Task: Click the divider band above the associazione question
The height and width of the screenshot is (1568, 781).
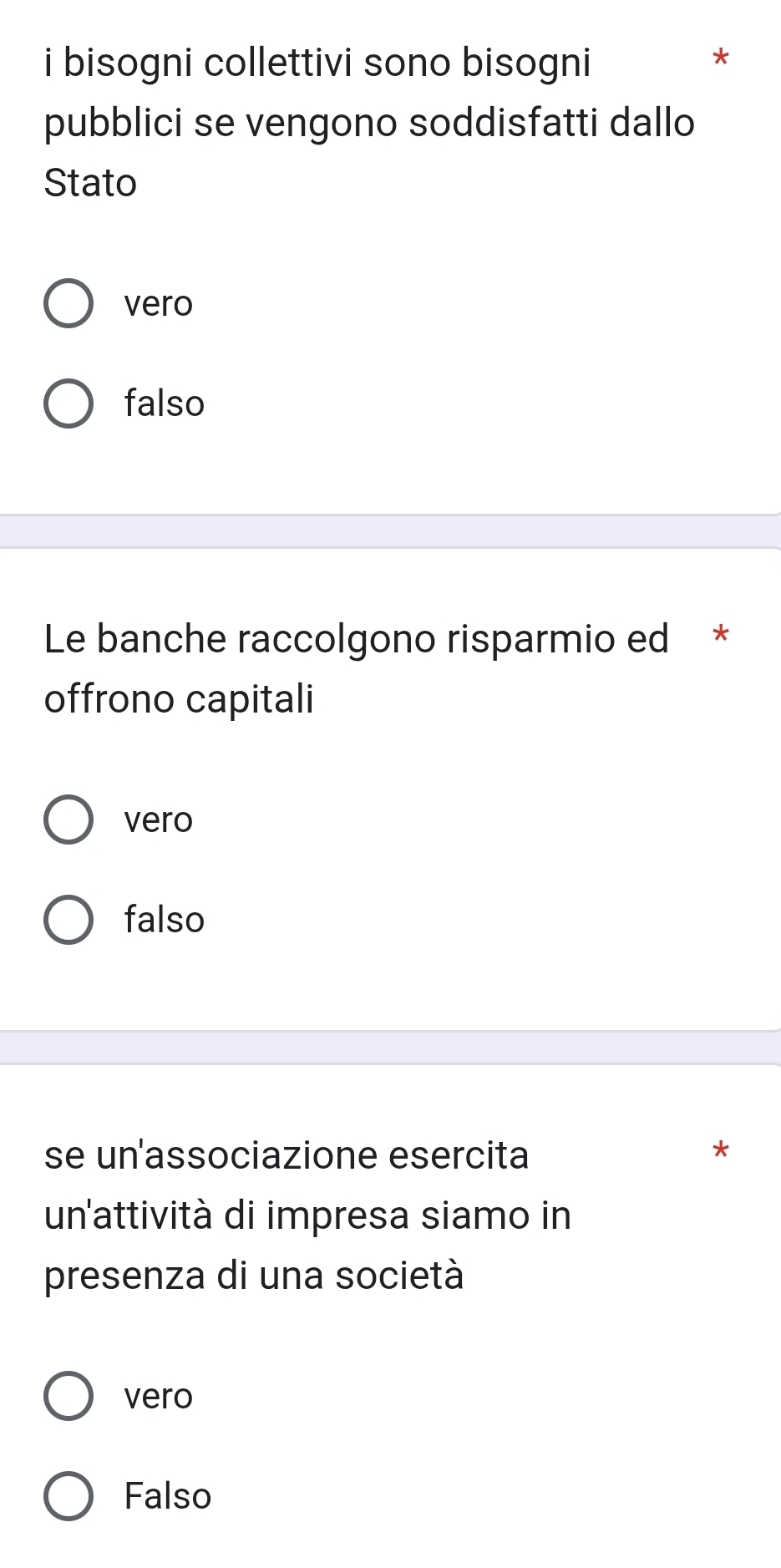Action: tap(390, 1048)
